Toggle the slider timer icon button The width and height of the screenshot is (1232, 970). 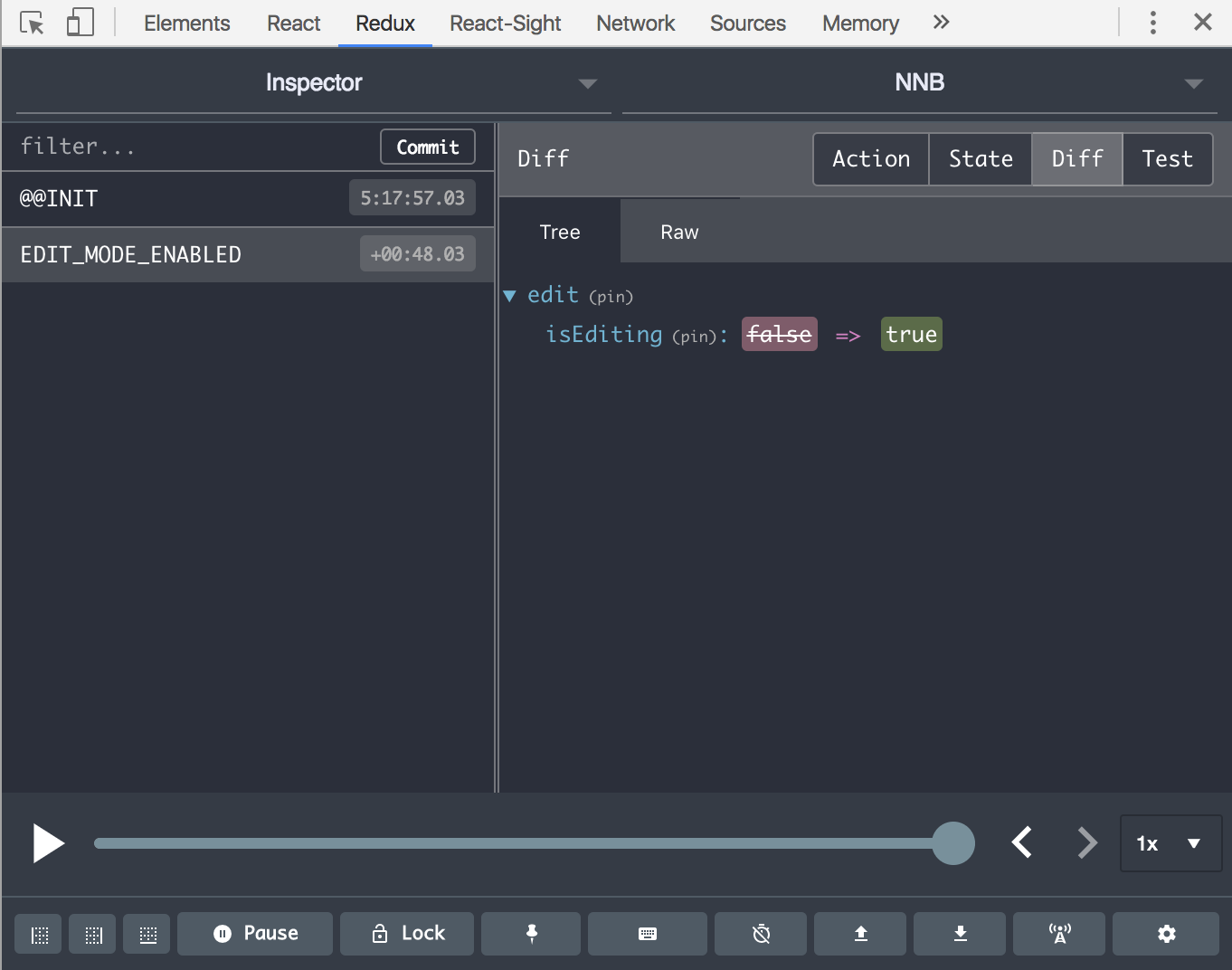pyautogui.click(x=761, y=934)
